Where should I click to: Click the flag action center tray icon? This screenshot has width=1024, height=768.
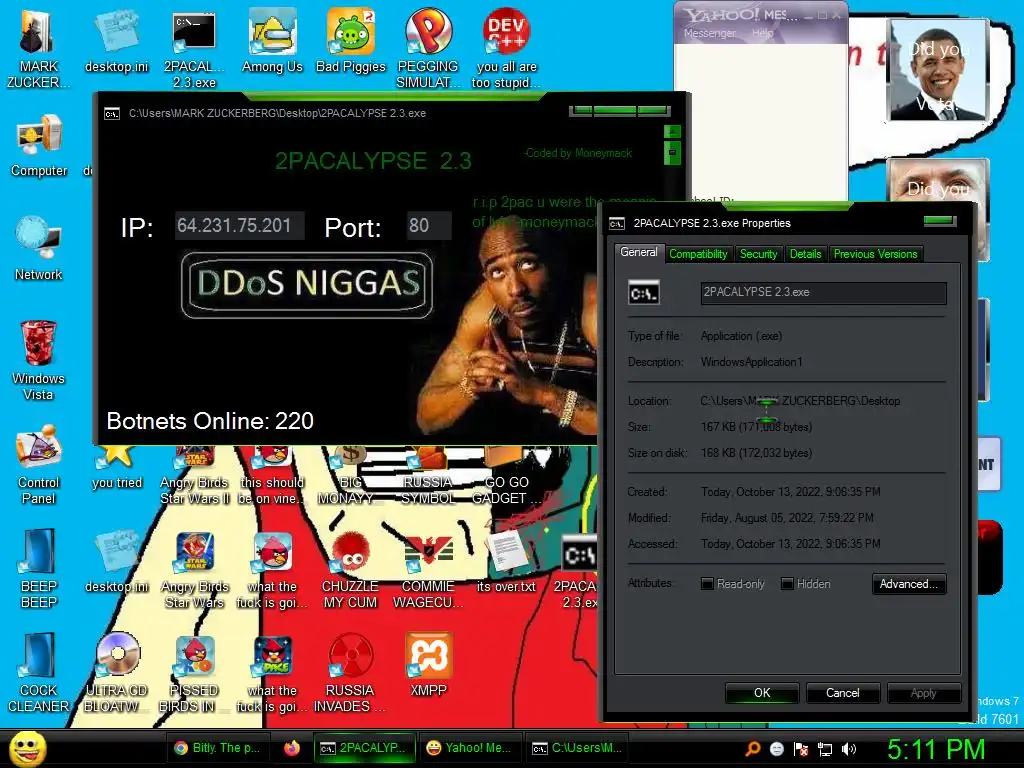coord(801,749)
